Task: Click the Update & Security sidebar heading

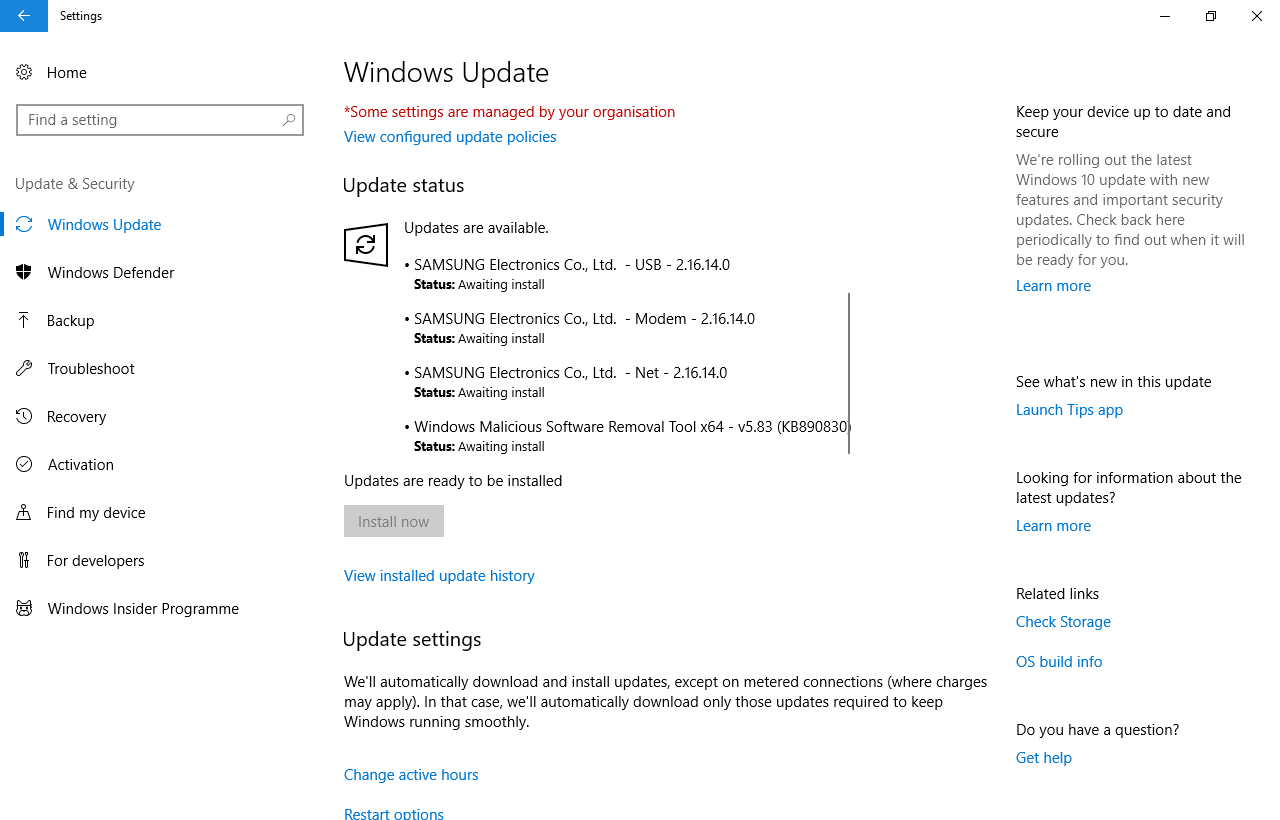Action: (75, 184)
